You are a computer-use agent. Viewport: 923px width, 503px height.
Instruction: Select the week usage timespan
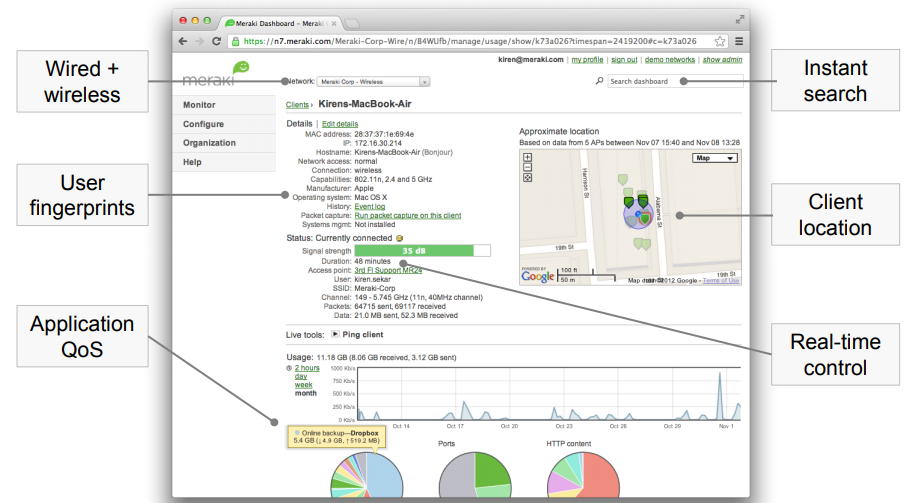(304, 385)
